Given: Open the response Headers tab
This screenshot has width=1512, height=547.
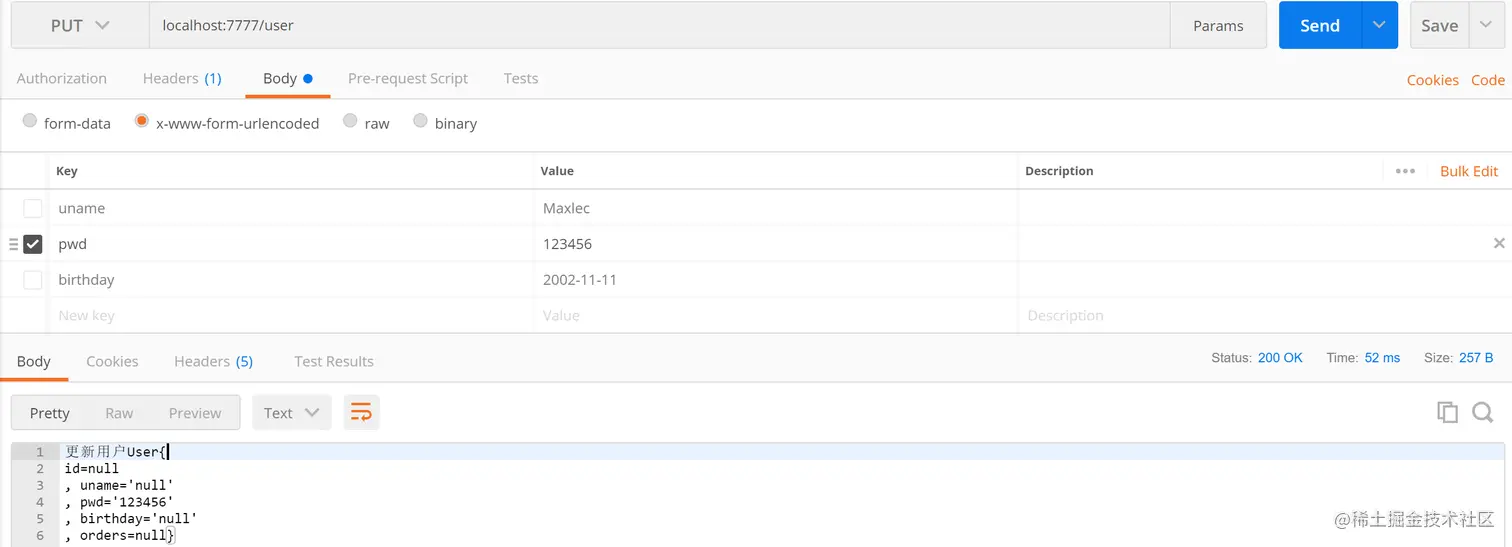Looking at the screenshot, I should click(213, 361).
